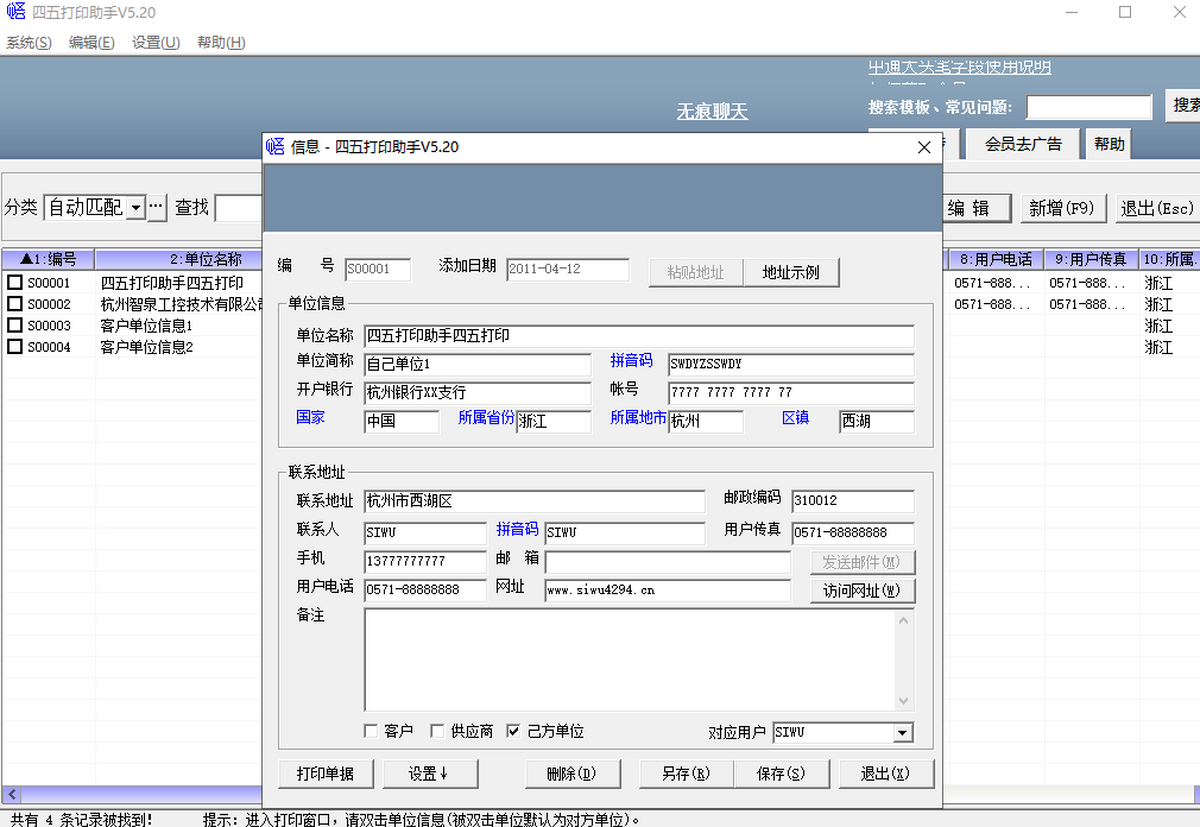Click the 另存(R) button
1200x827 pixels.
(685, 773)
